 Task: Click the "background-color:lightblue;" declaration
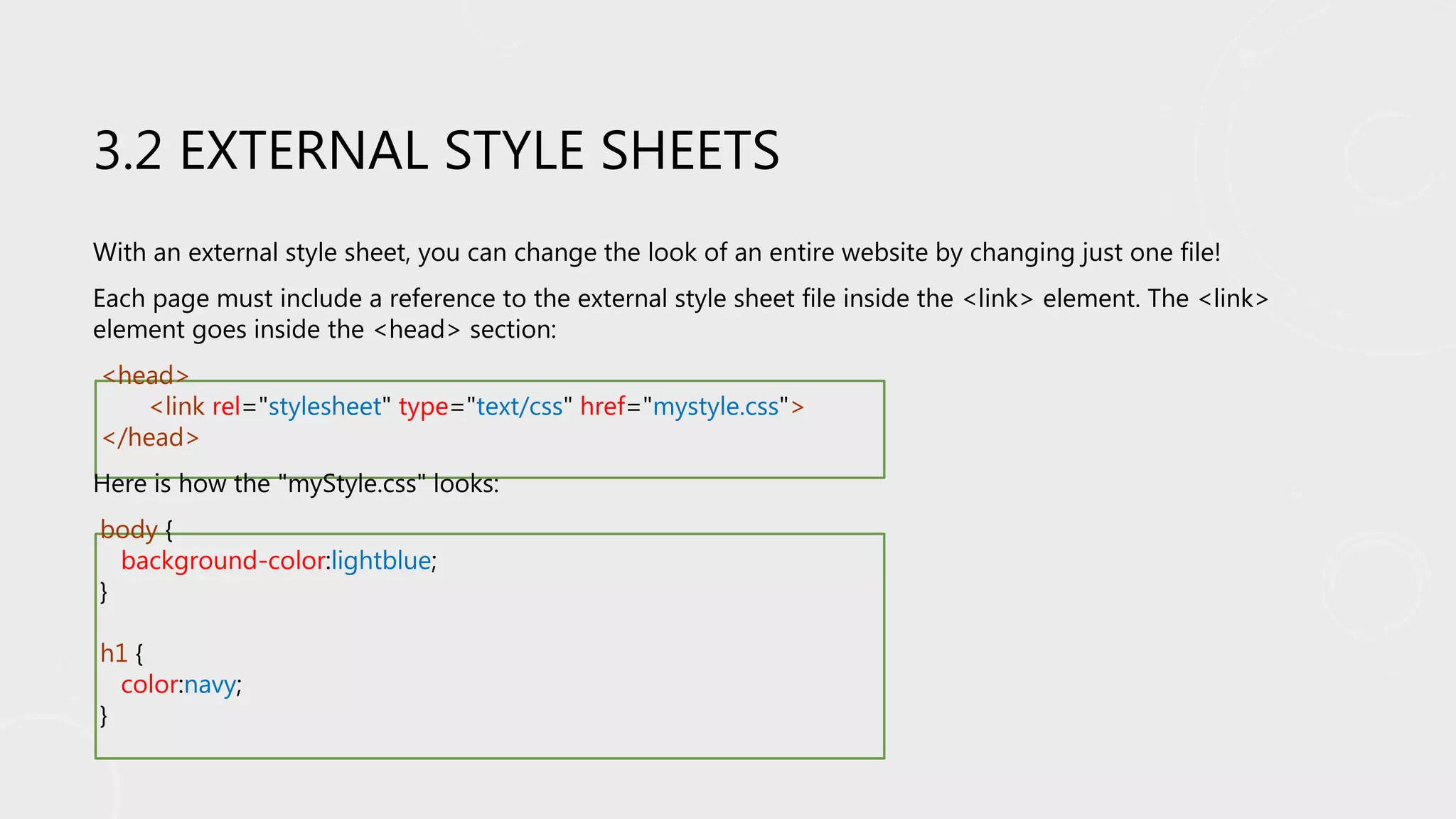279,561
